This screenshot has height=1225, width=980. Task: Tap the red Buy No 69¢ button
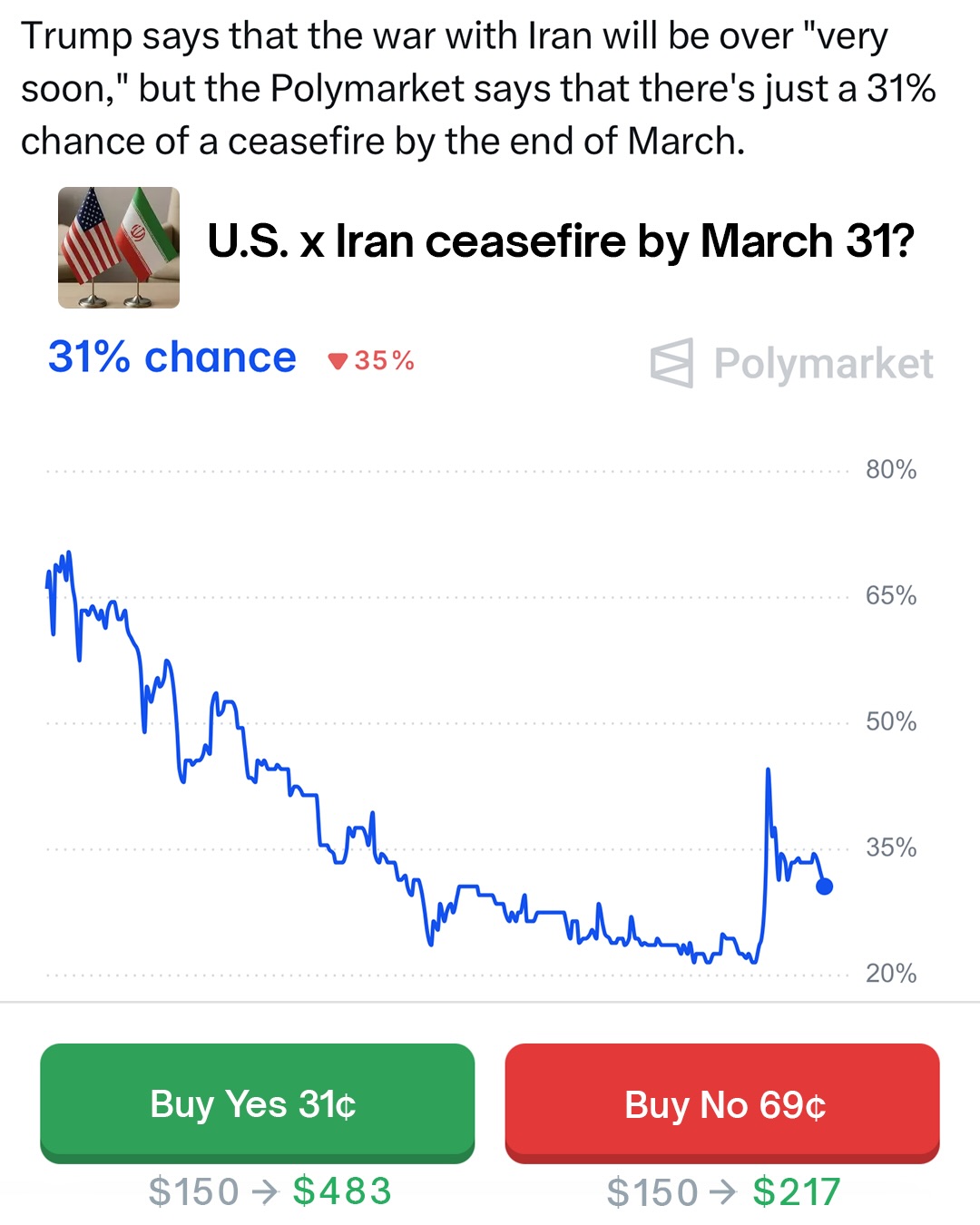point(722,1103)
